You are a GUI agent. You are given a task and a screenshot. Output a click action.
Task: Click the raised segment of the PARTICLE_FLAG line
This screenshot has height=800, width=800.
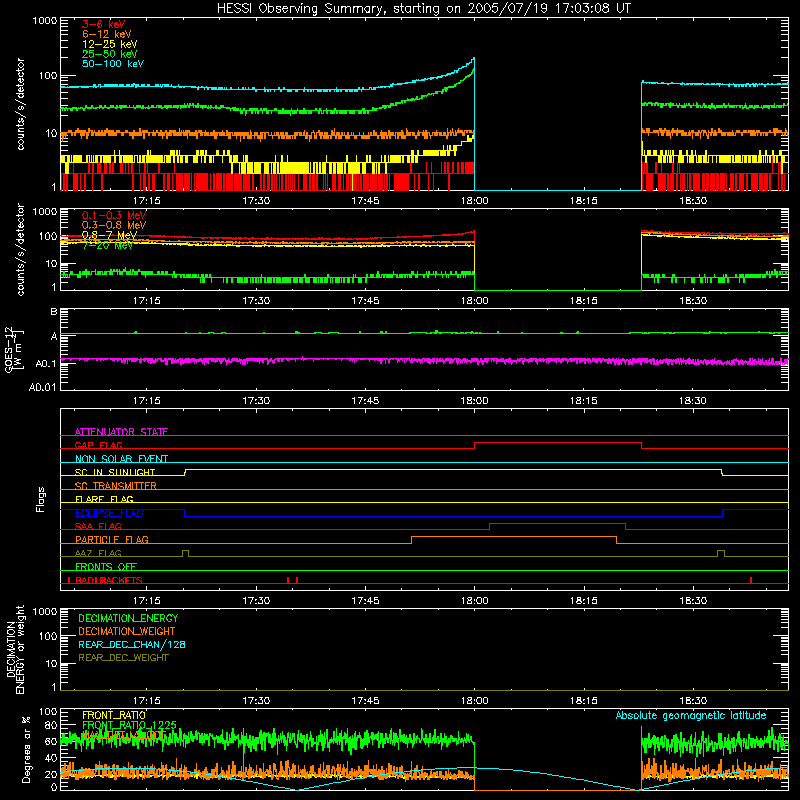point(514,537)
